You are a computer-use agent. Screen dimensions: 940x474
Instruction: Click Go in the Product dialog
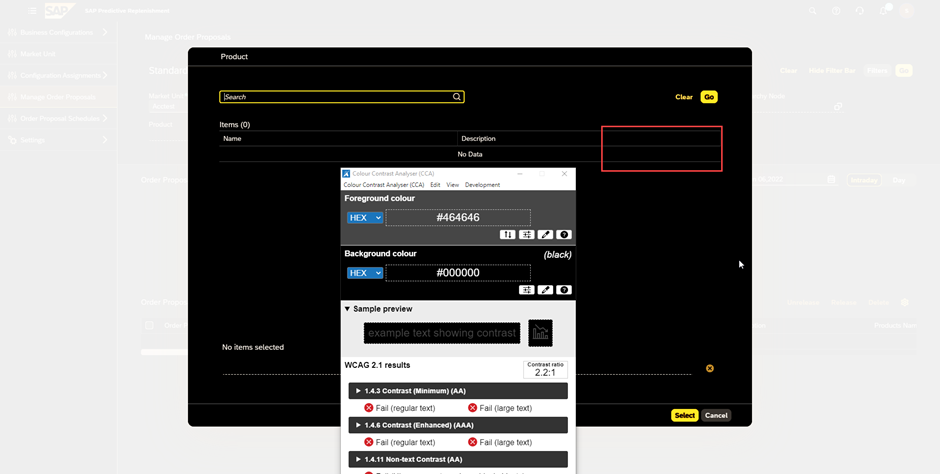[709, 96]
